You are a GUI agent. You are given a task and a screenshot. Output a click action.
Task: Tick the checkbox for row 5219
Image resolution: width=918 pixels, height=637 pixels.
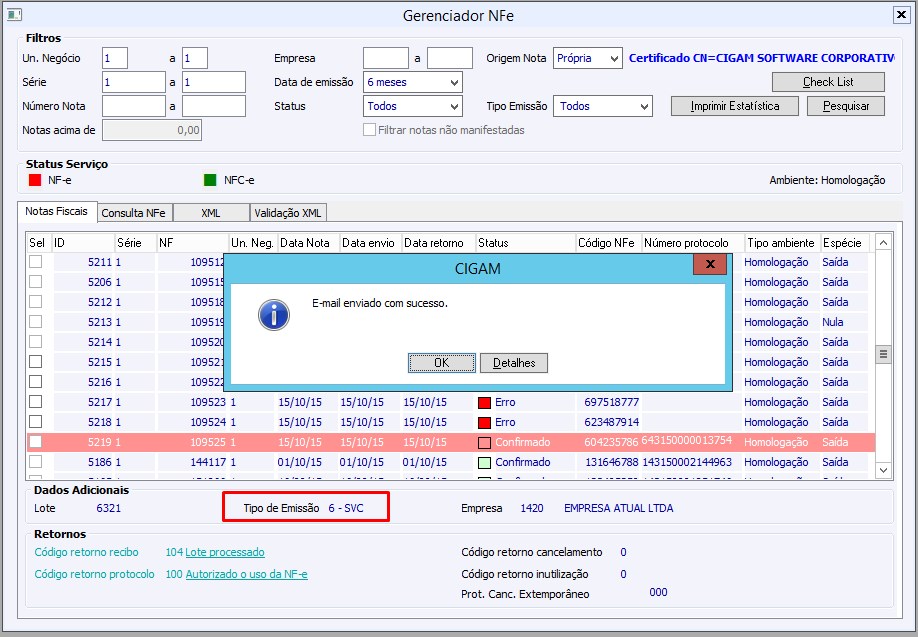36,441
